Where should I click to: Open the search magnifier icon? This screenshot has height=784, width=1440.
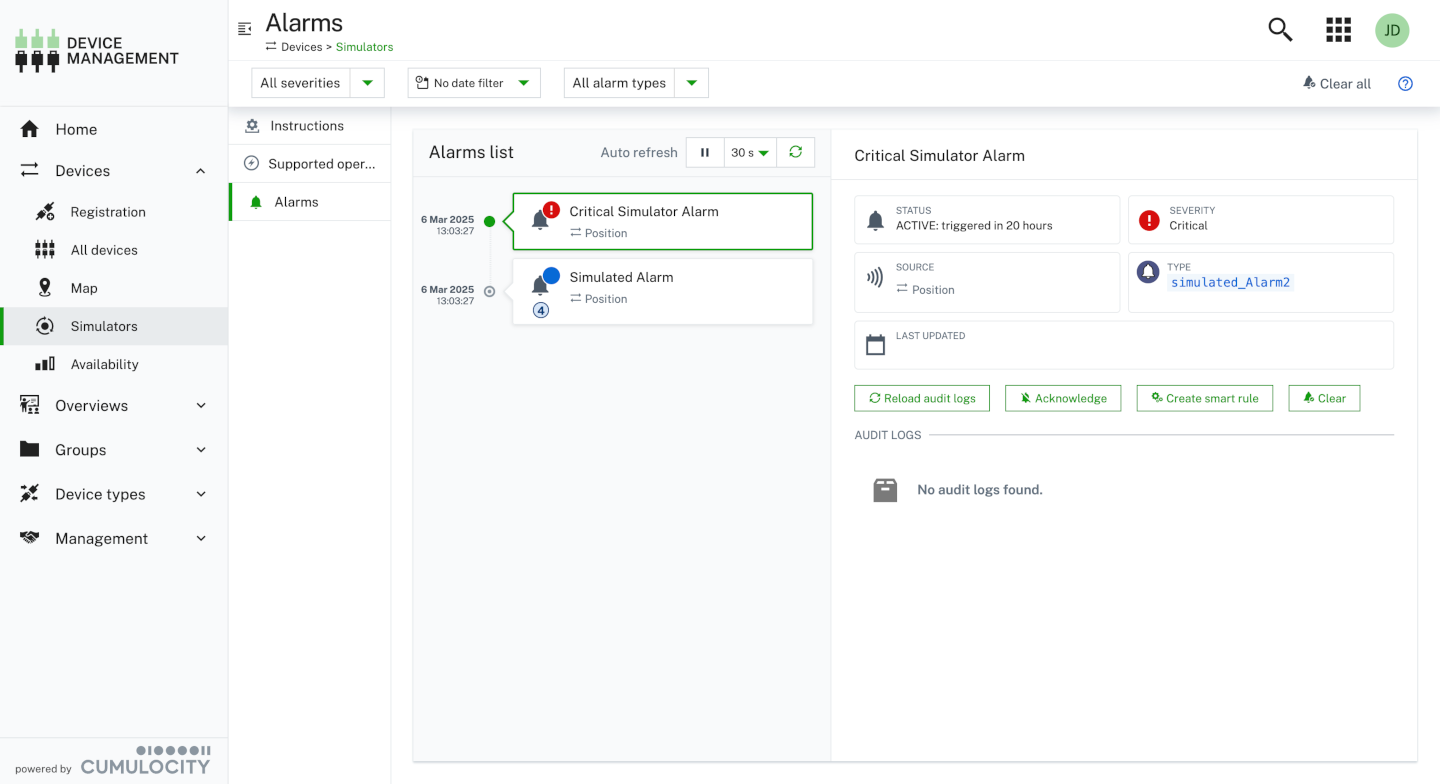coord(1280,30)
